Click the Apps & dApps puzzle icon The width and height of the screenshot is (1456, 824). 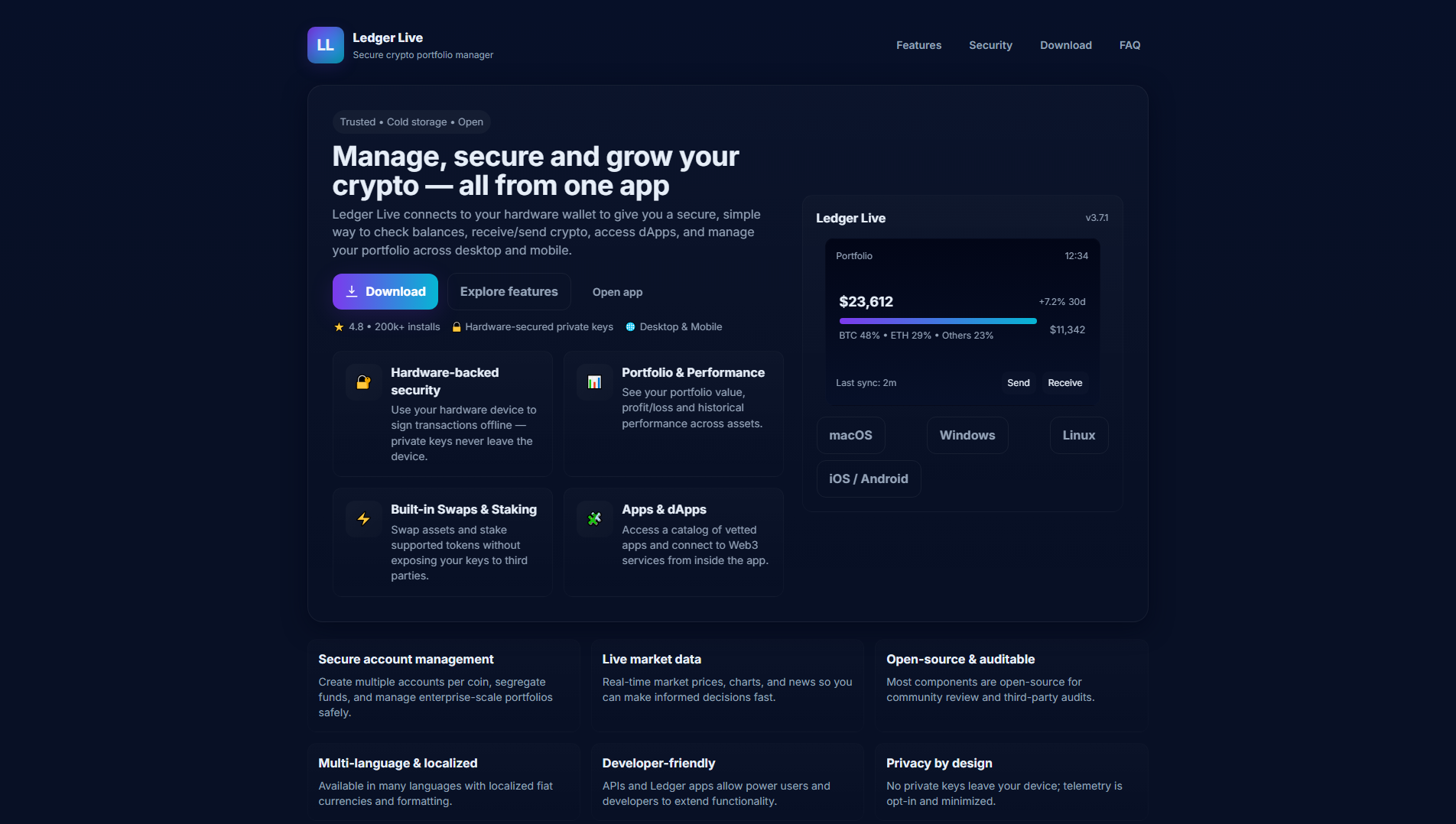[x=594, y=519]
